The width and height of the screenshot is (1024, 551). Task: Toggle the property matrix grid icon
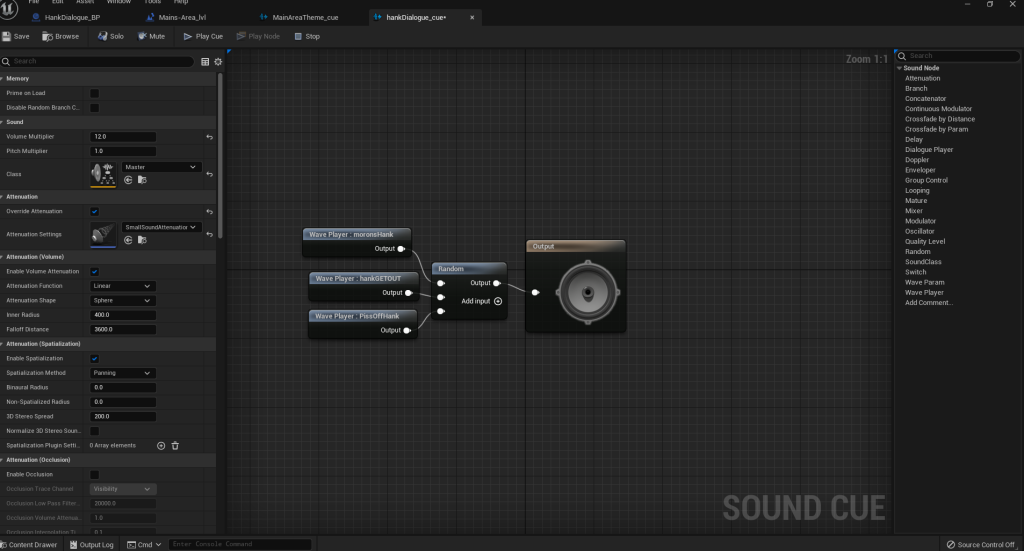(206, 61)
